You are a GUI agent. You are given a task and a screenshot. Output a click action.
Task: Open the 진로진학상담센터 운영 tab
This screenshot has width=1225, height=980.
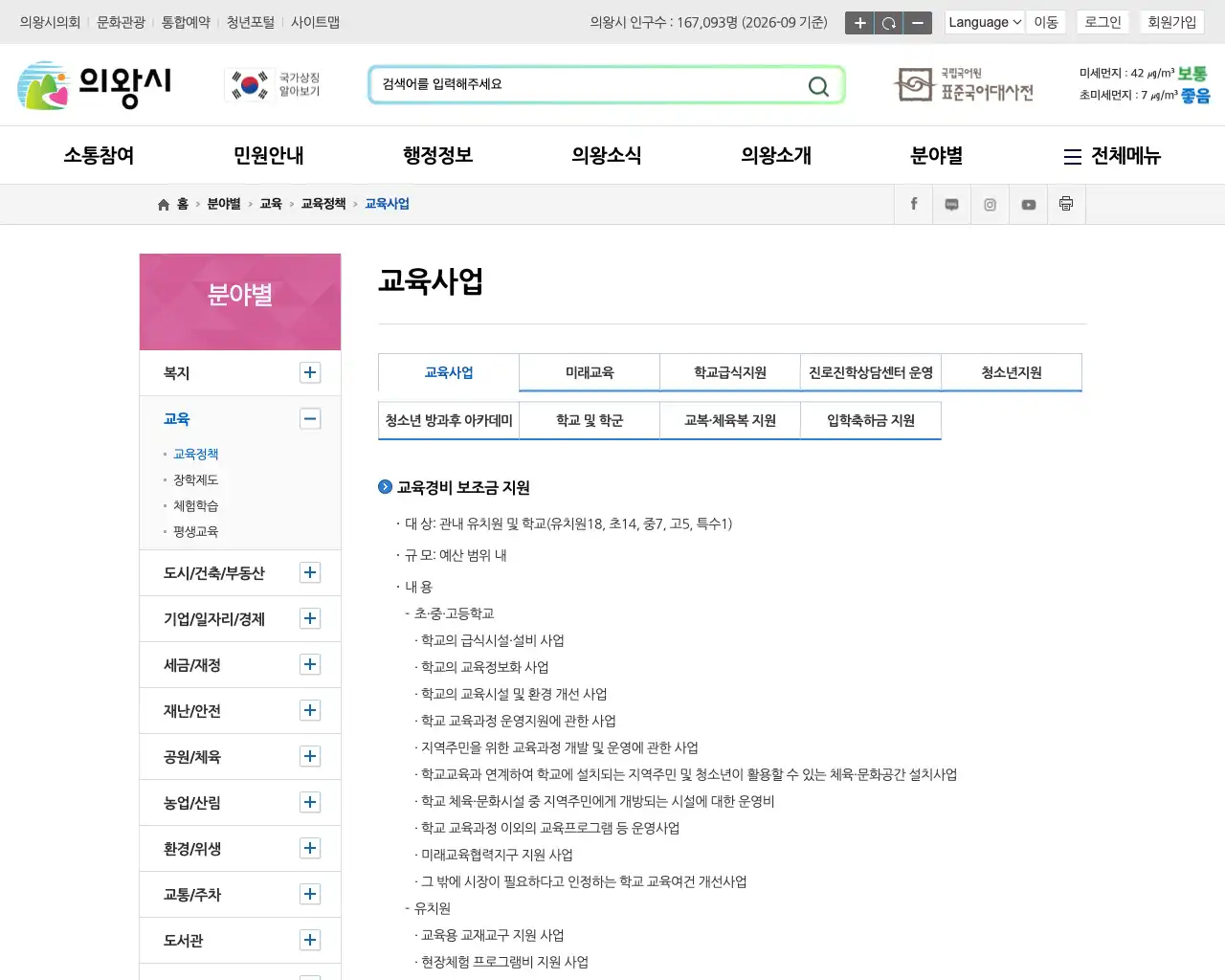point(871,373)
